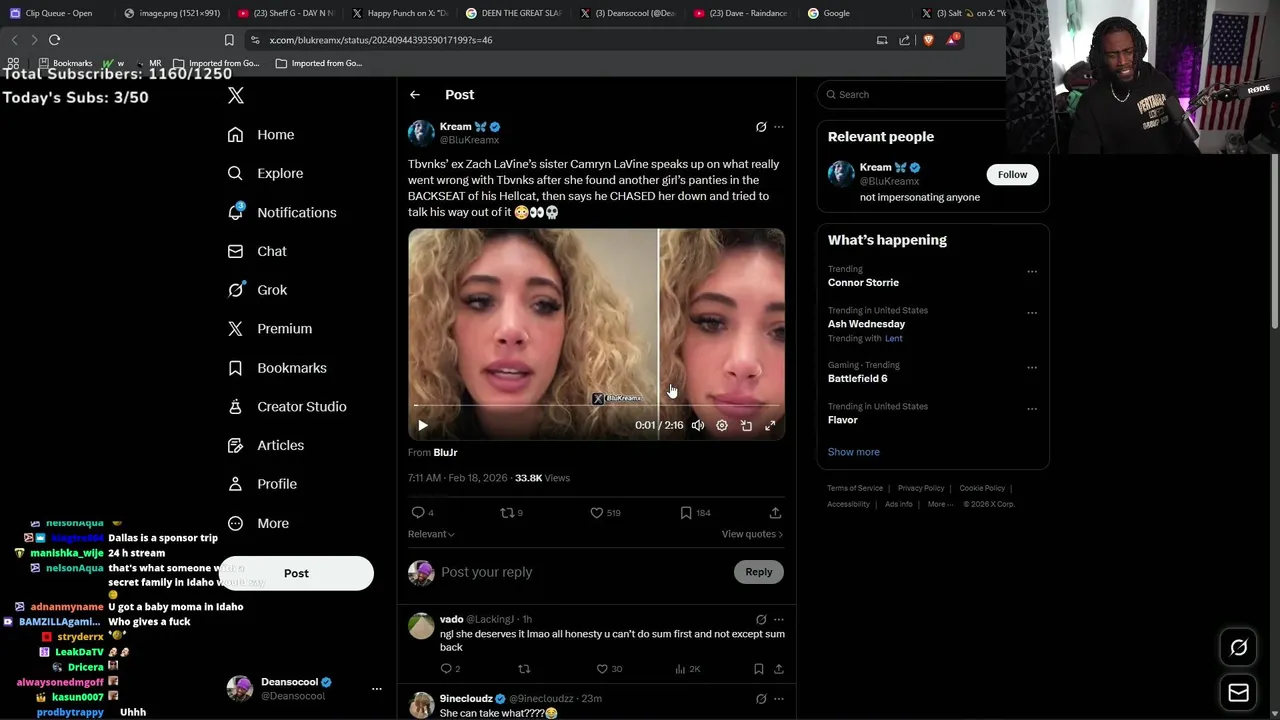Toggle picture-in-picture on video
1280x720 pixels.
(x=746, y=425)
